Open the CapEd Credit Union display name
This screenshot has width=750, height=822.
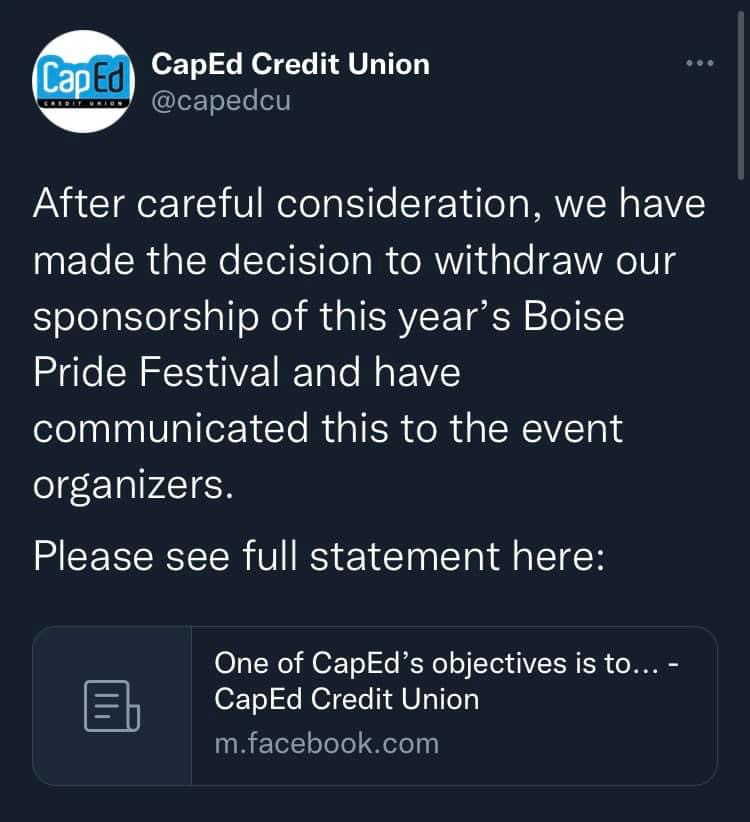[x=290, y=64]
